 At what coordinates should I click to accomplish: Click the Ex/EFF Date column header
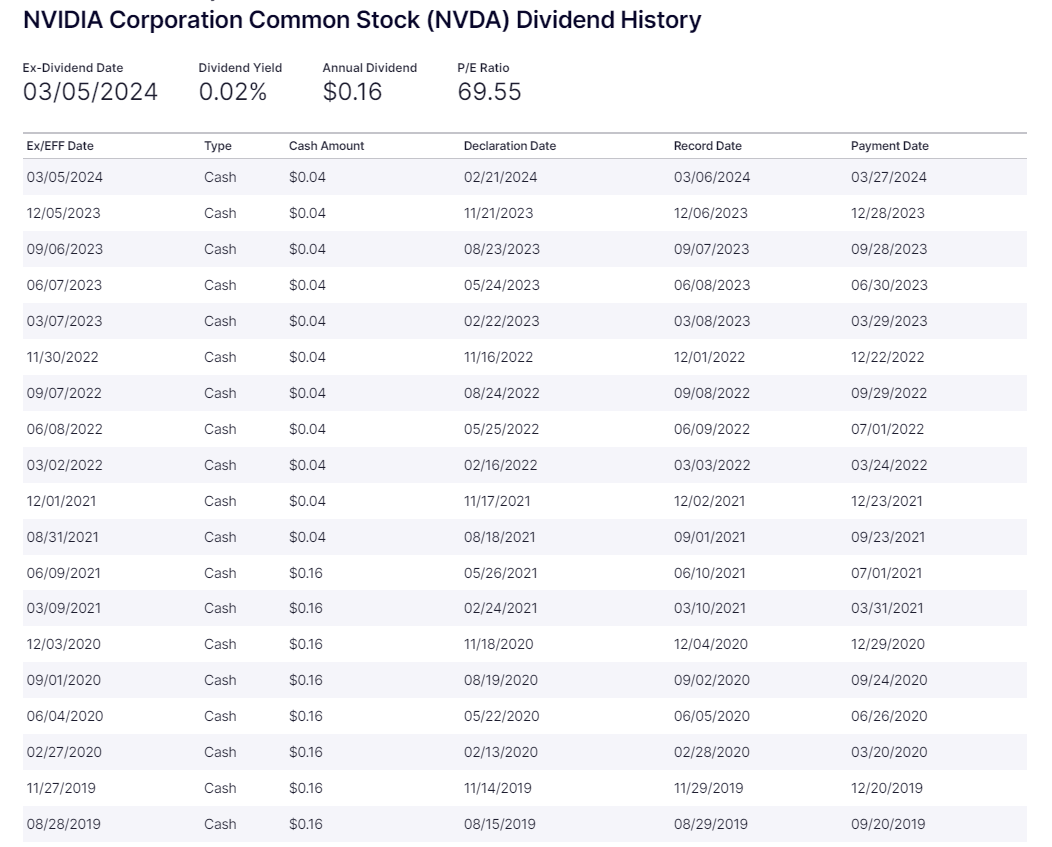coord(60,146)
